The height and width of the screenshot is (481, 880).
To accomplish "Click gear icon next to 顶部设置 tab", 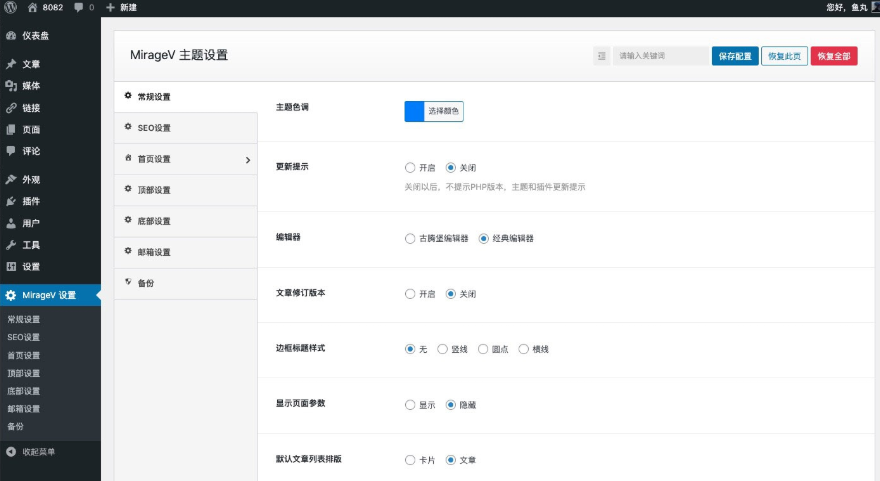I will (128, 189).
